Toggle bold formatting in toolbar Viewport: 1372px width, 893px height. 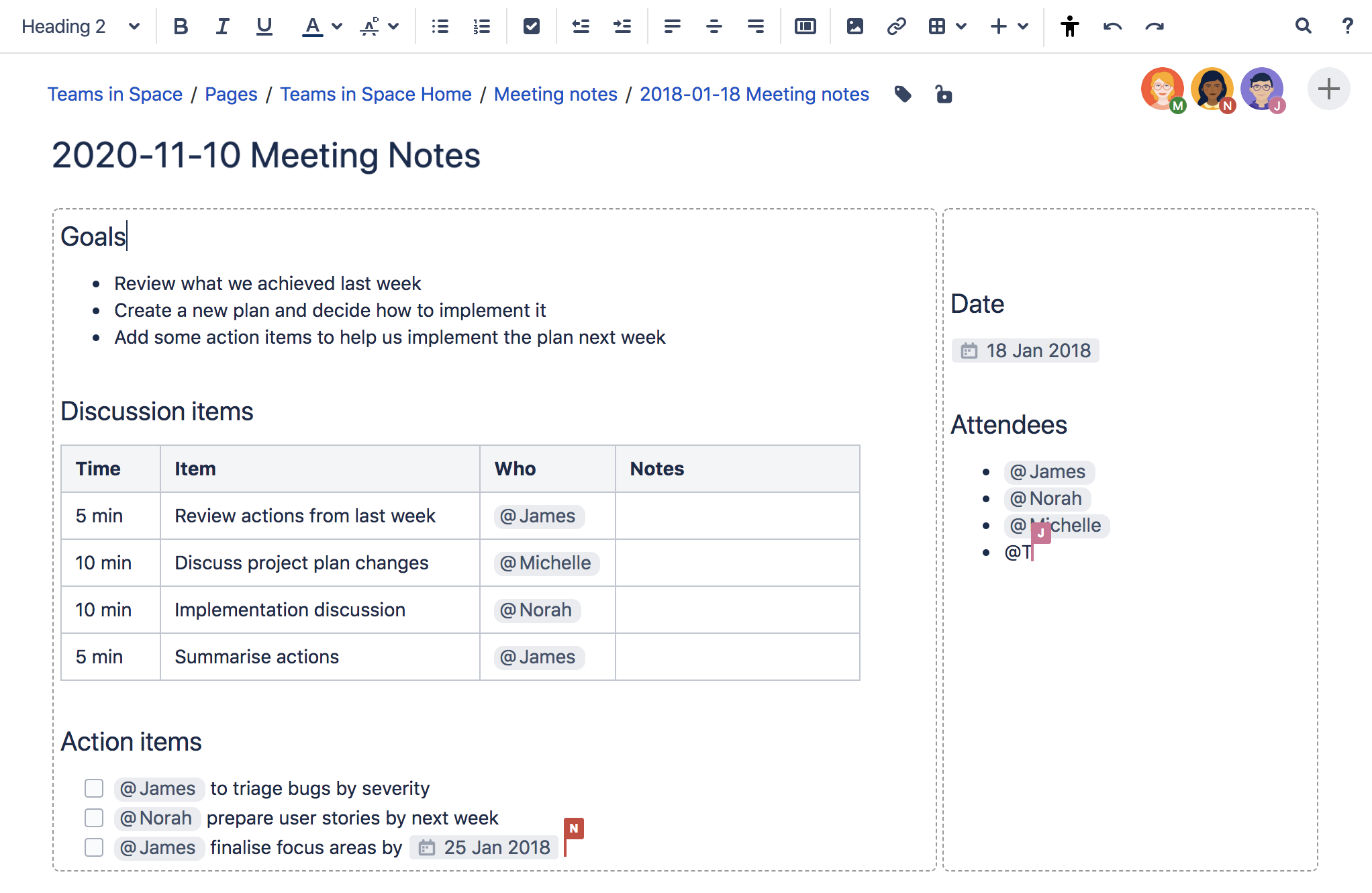(180, 26)
